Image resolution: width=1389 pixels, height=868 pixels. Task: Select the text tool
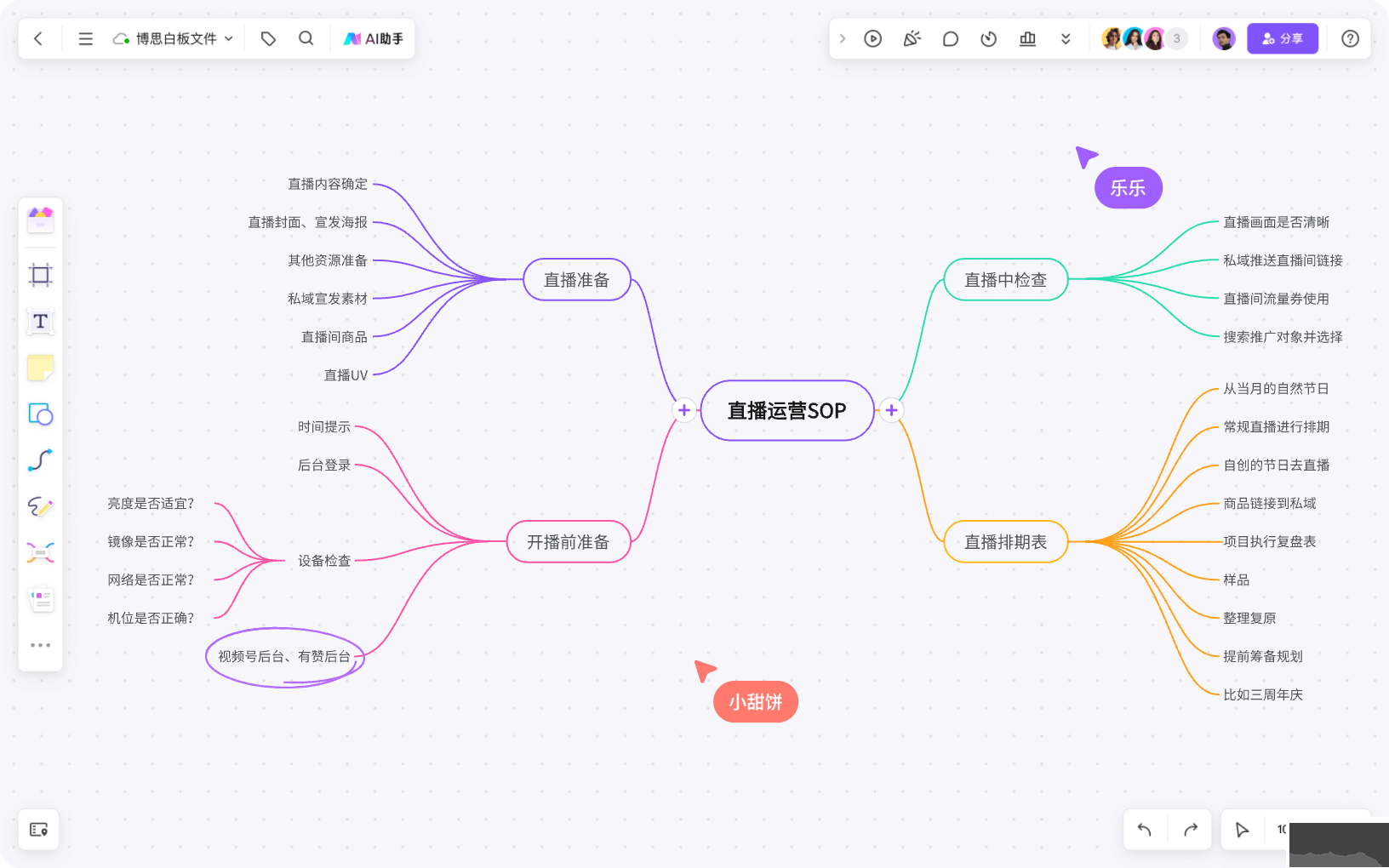pyautogui.click(x=40, y=322)
